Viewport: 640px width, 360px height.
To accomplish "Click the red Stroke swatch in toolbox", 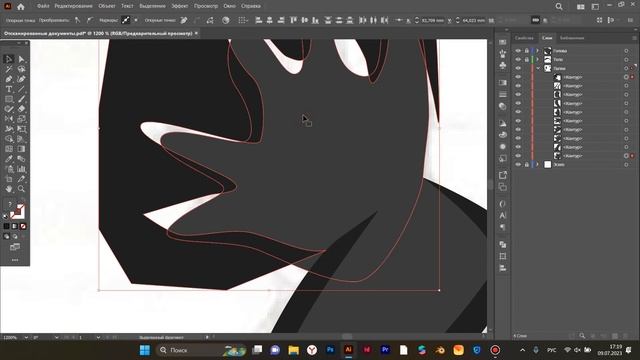I will point(19,213).
